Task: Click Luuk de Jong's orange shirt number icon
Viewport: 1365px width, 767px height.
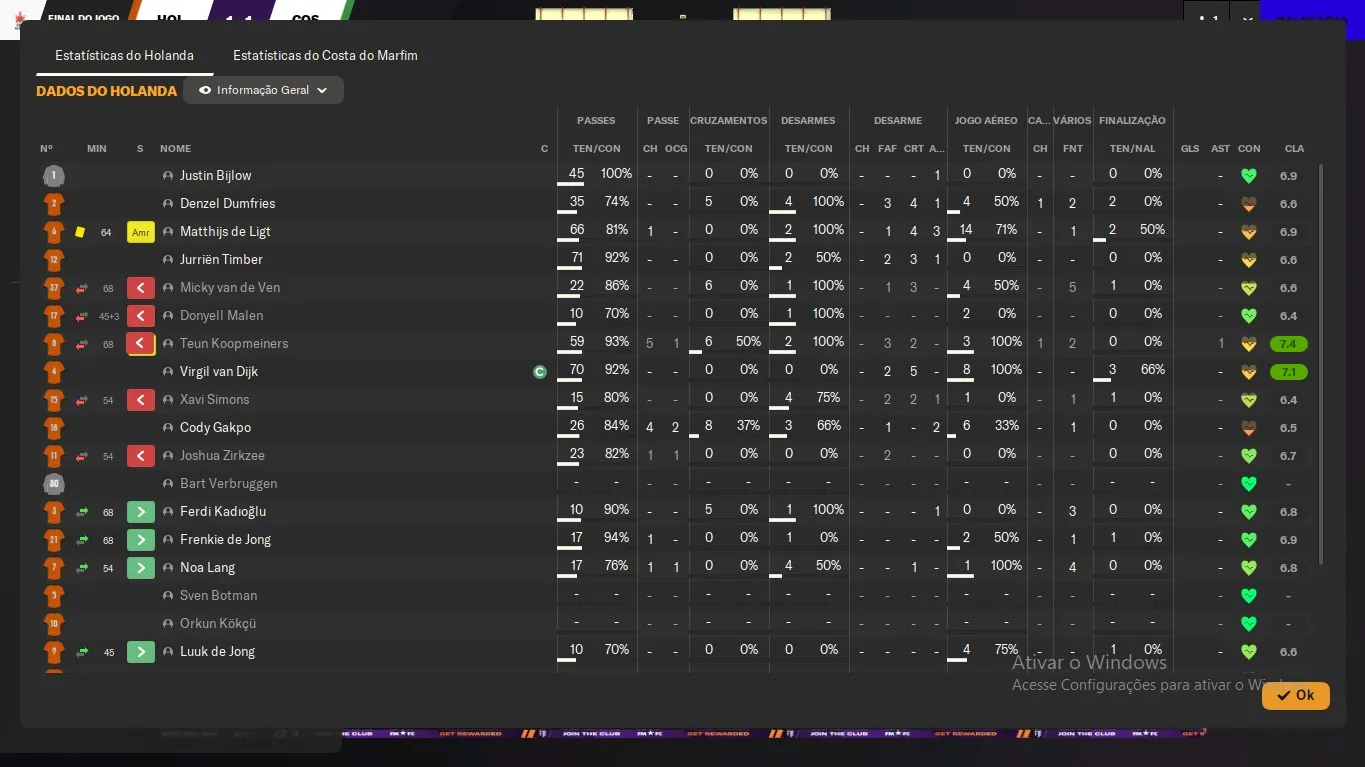Action: point(54,652)
